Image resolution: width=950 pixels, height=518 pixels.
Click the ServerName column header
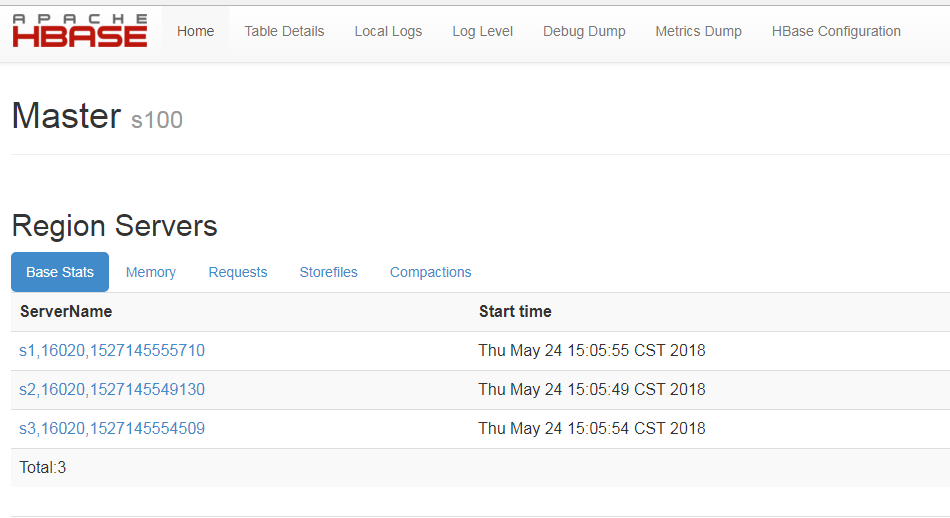tap(66, 311)
